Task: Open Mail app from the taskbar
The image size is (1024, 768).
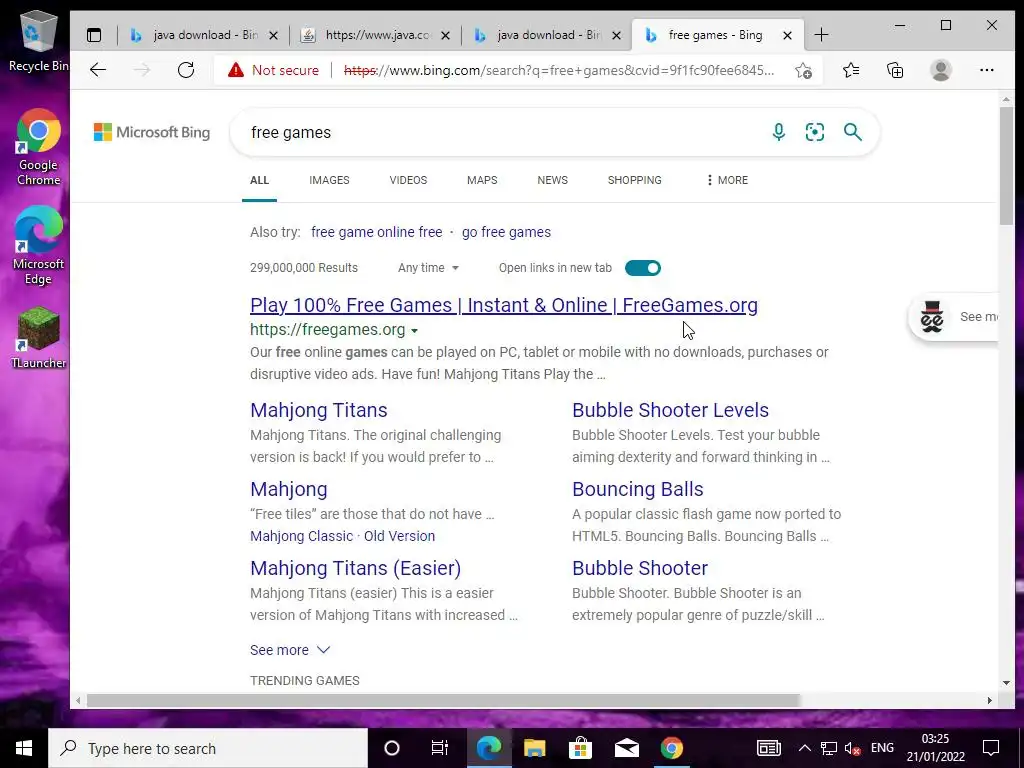Action: [626, 748]
